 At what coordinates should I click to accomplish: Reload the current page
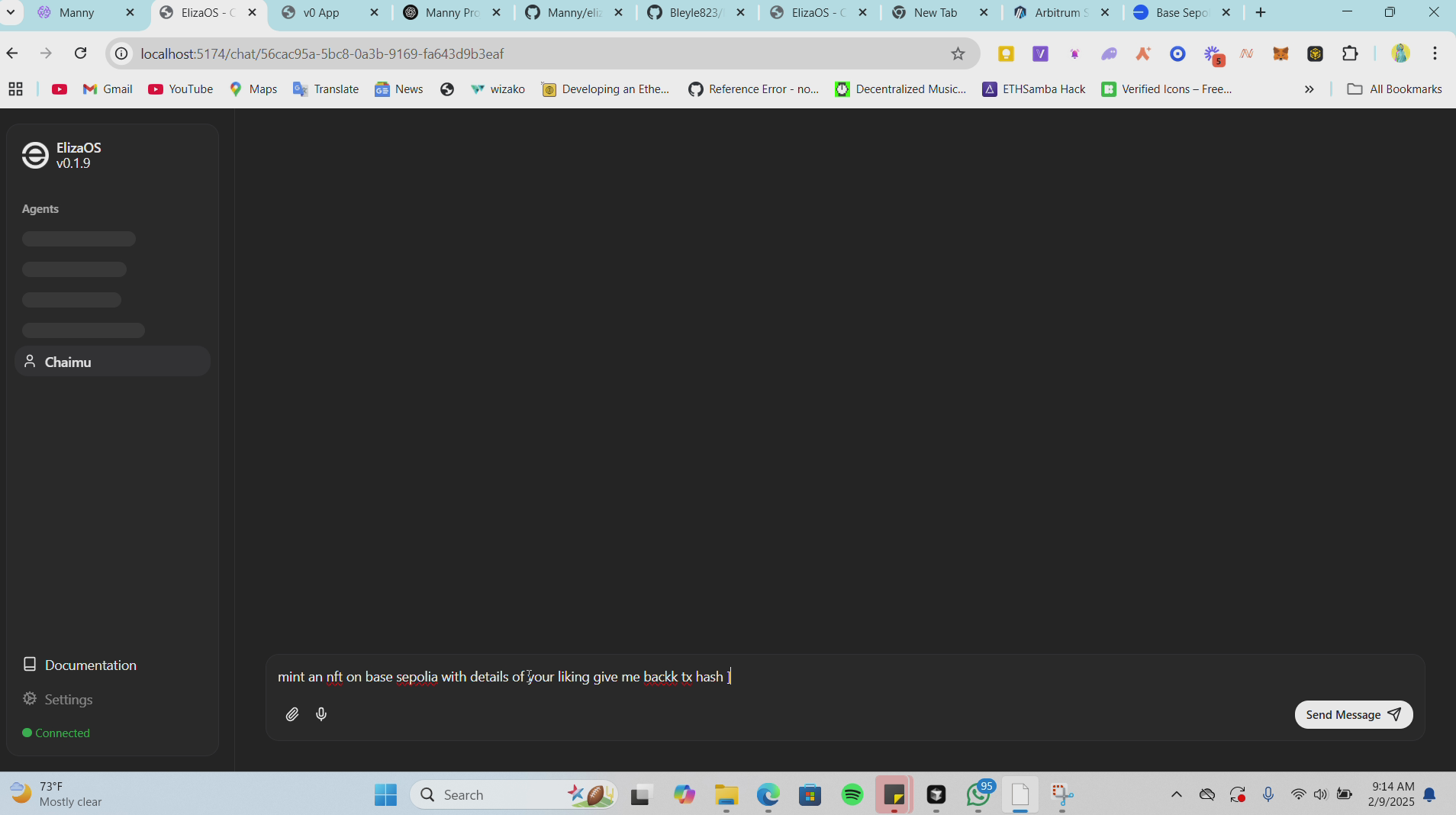tap(81, 53)
